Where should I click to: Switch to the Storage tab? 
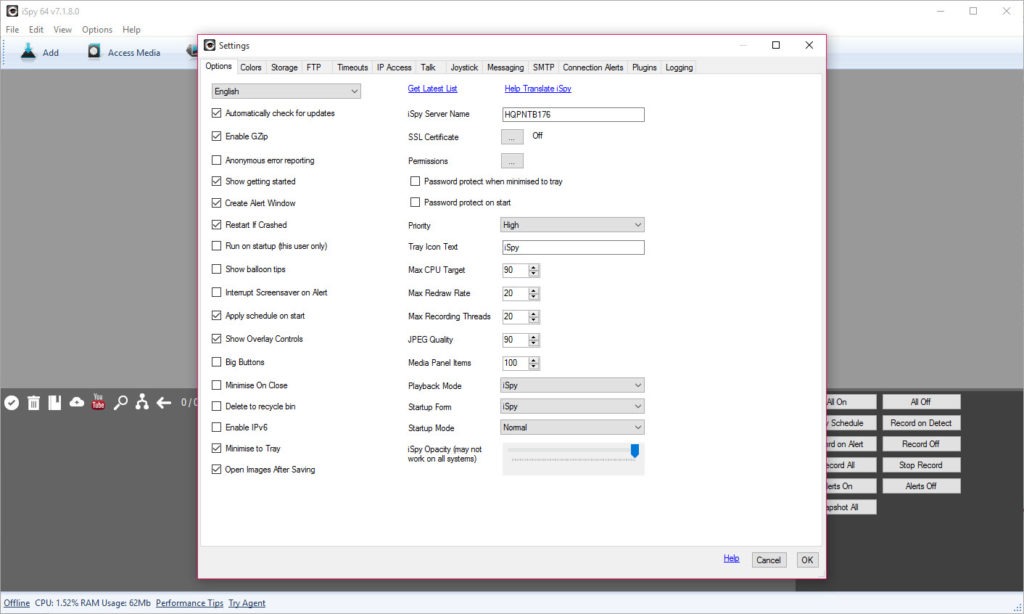pos(284,67)
